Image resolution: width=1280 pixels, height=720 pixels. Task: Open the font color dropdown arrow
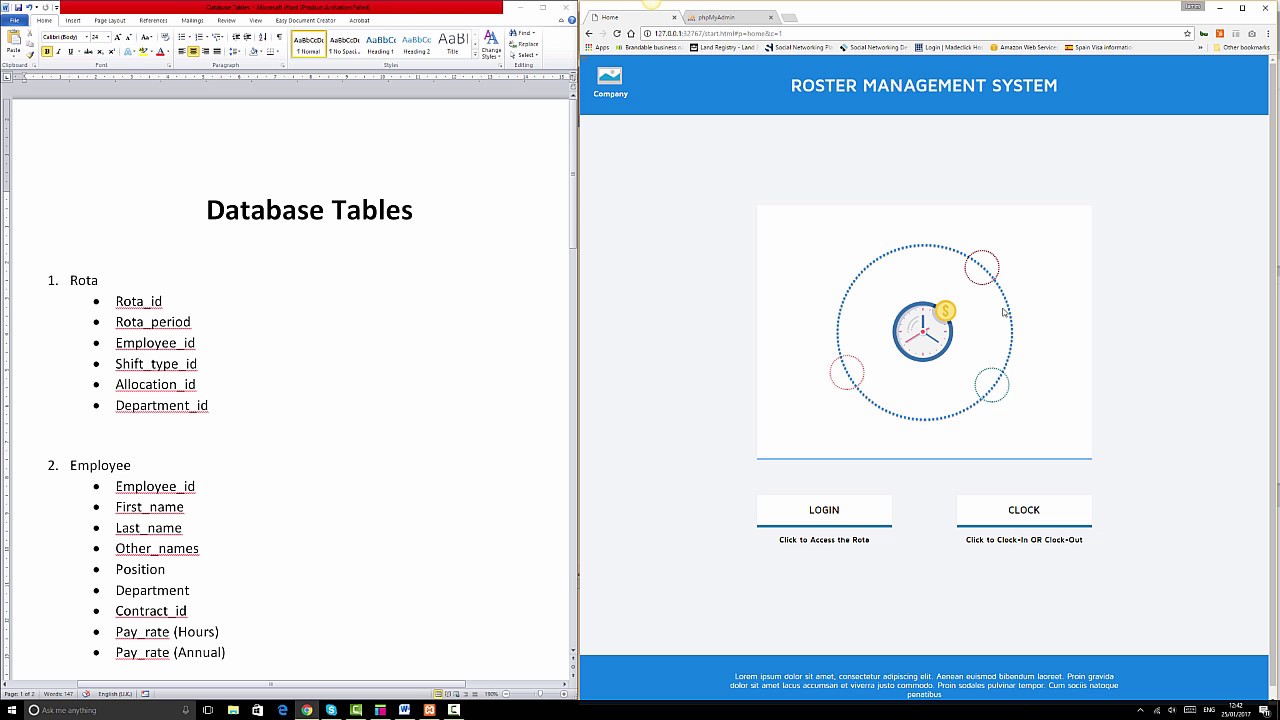click(168, 52)
